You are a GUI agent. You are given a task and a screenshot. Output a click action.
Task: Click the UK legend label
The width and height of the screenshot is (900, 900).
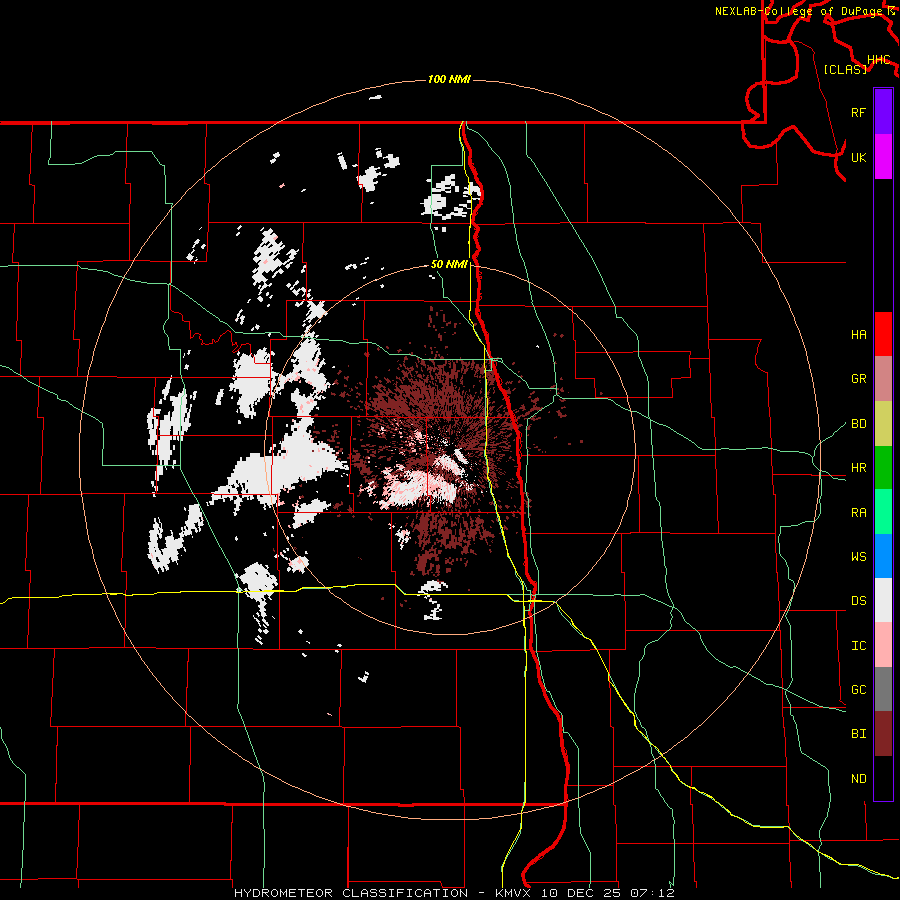(x=858, y=157)
